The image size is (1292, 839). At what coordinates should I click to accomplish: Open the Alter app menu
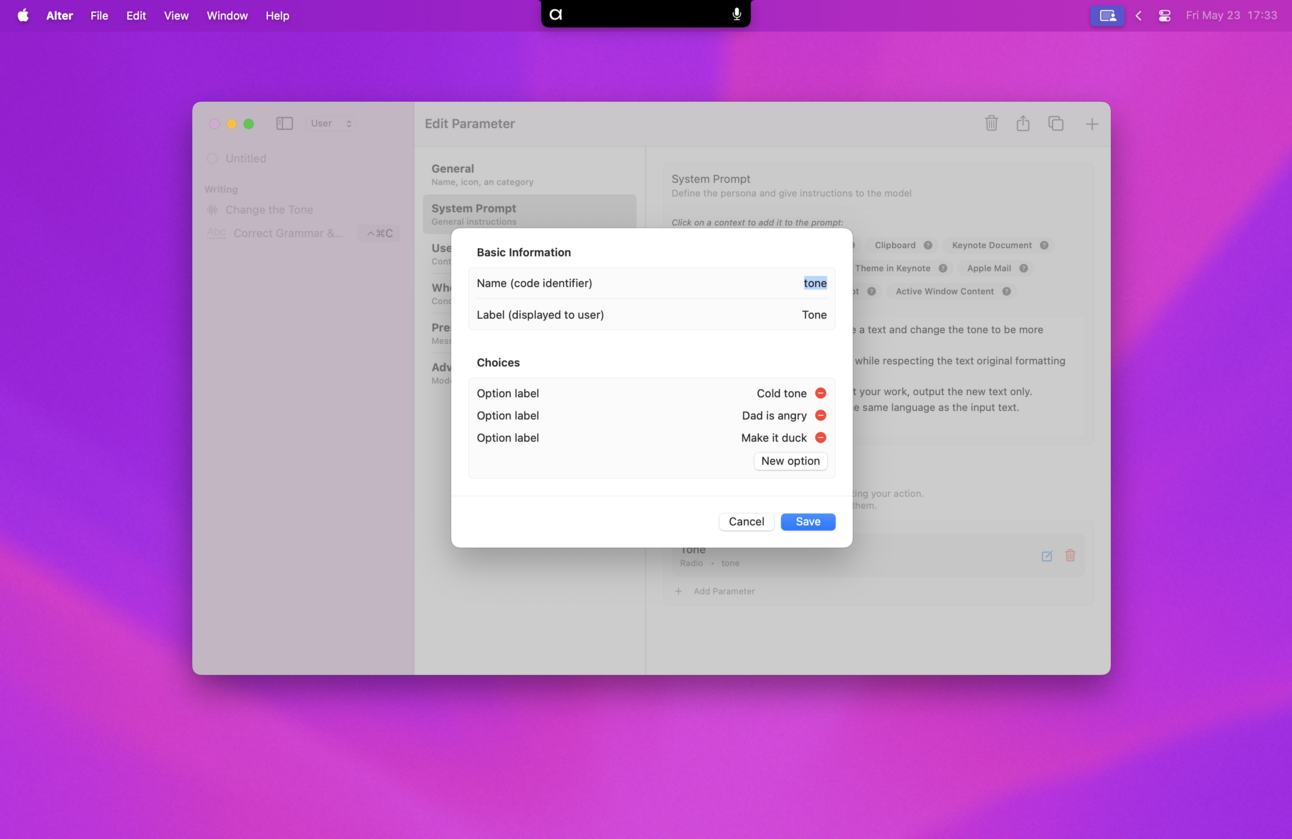point(59,15)
